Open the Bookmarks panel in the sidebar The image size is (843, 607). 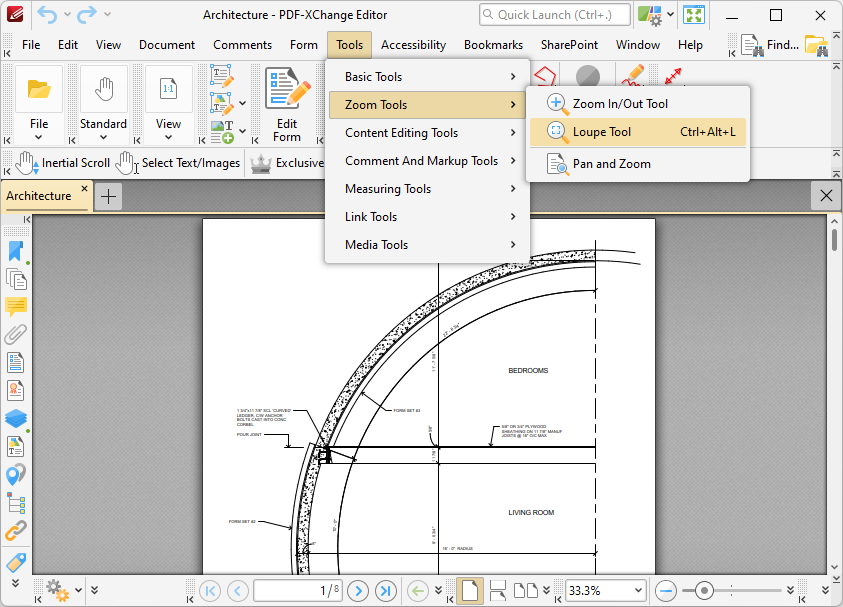pyautogui.click(x=16, y=251)
